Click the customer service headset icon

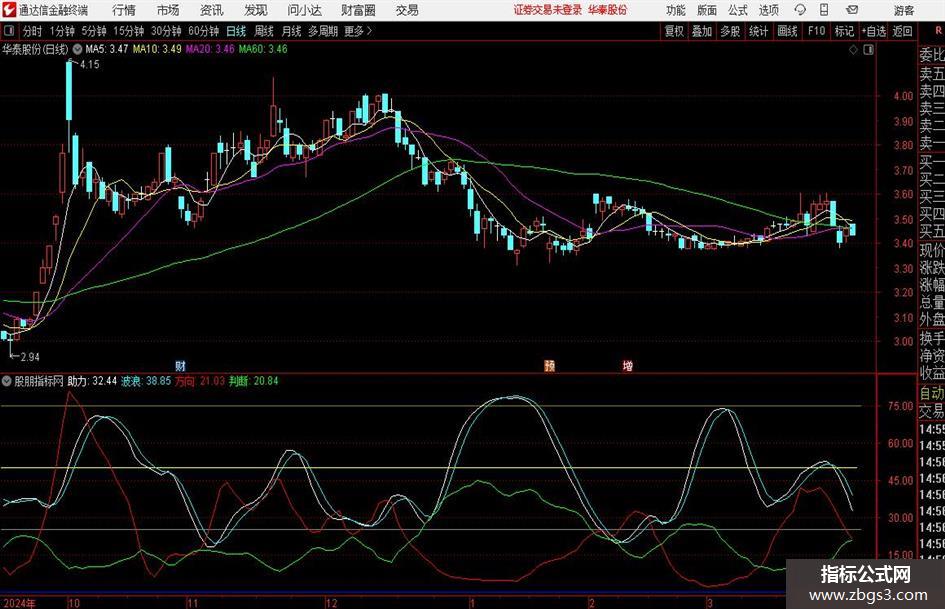800,10
